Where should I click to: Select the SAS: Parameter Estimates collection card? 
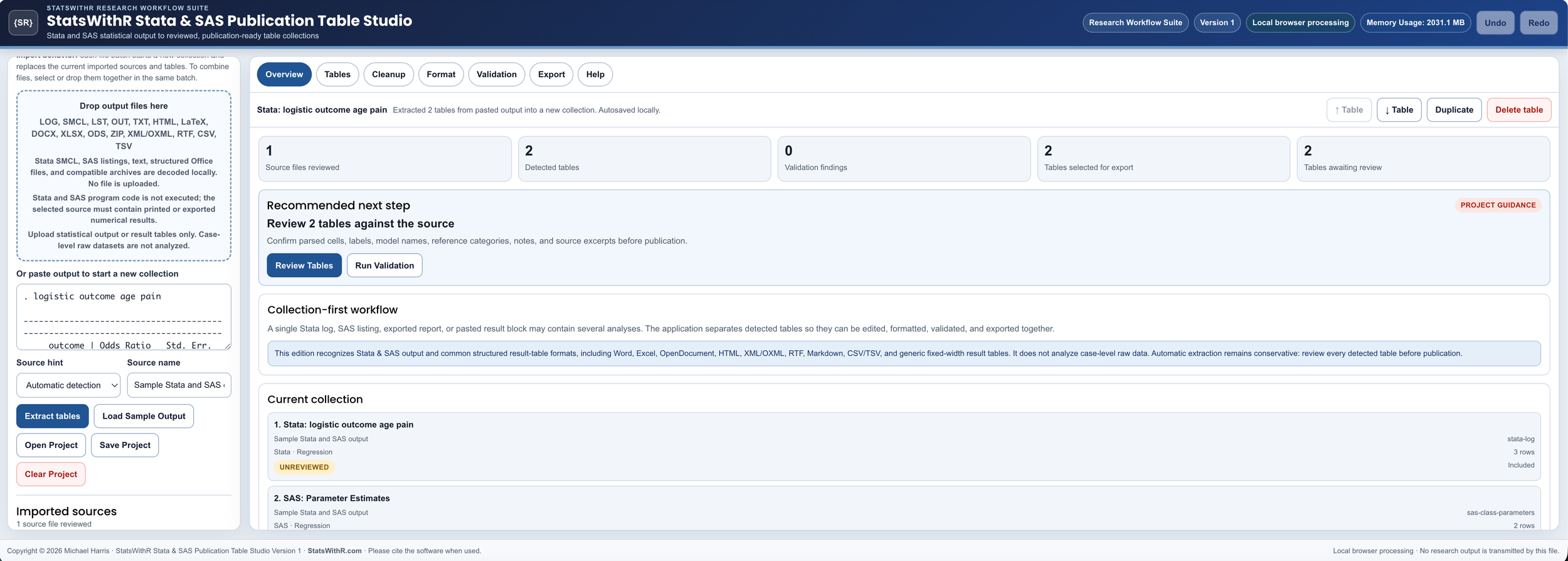pos(904,508)
